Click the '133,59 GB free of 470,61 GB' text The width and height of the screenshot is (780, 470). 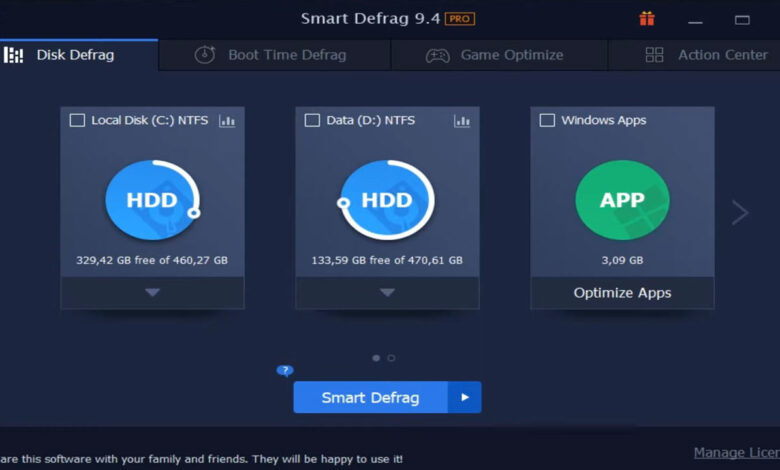click(x=387, y=260)
